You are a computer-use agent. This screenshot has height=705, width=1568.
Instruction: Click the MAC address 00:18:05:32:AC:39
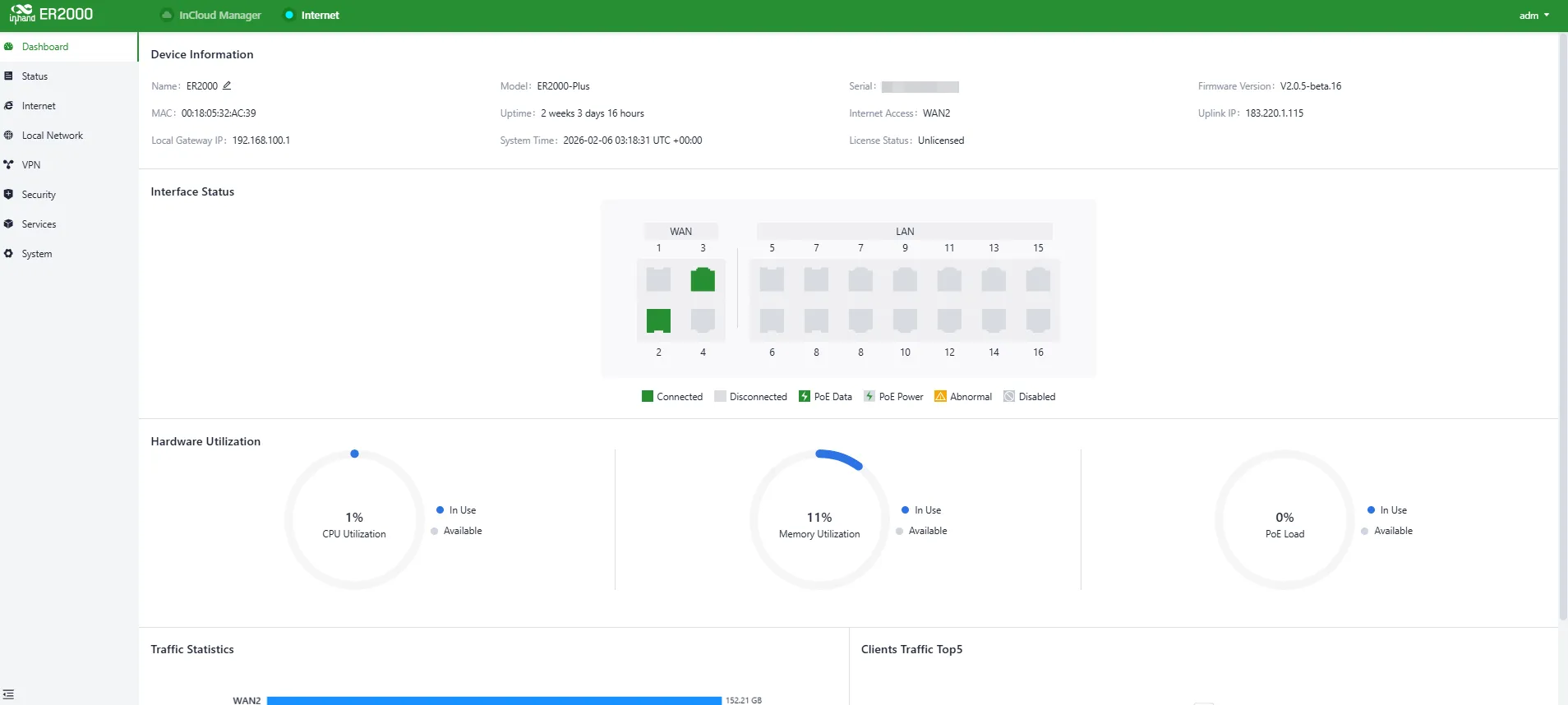(x=219, y=113)
